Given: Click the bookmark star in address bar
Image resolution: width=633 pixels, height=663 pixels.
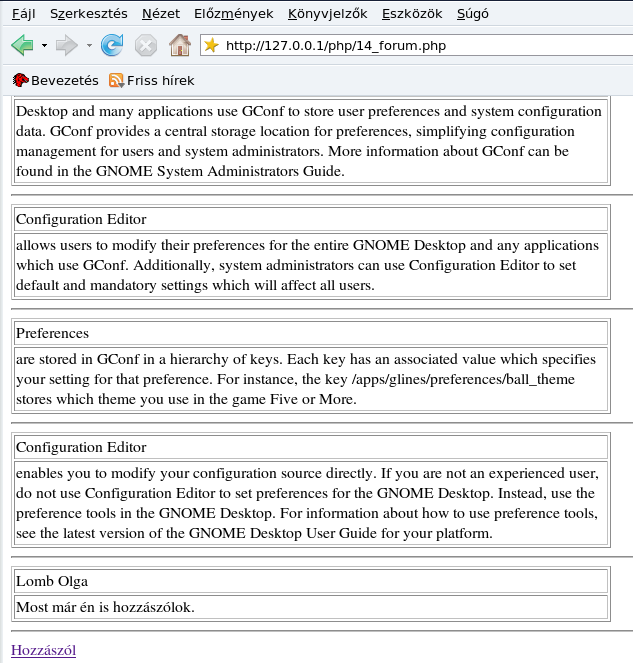Looking at the screenshot, I should pos(211,45).
